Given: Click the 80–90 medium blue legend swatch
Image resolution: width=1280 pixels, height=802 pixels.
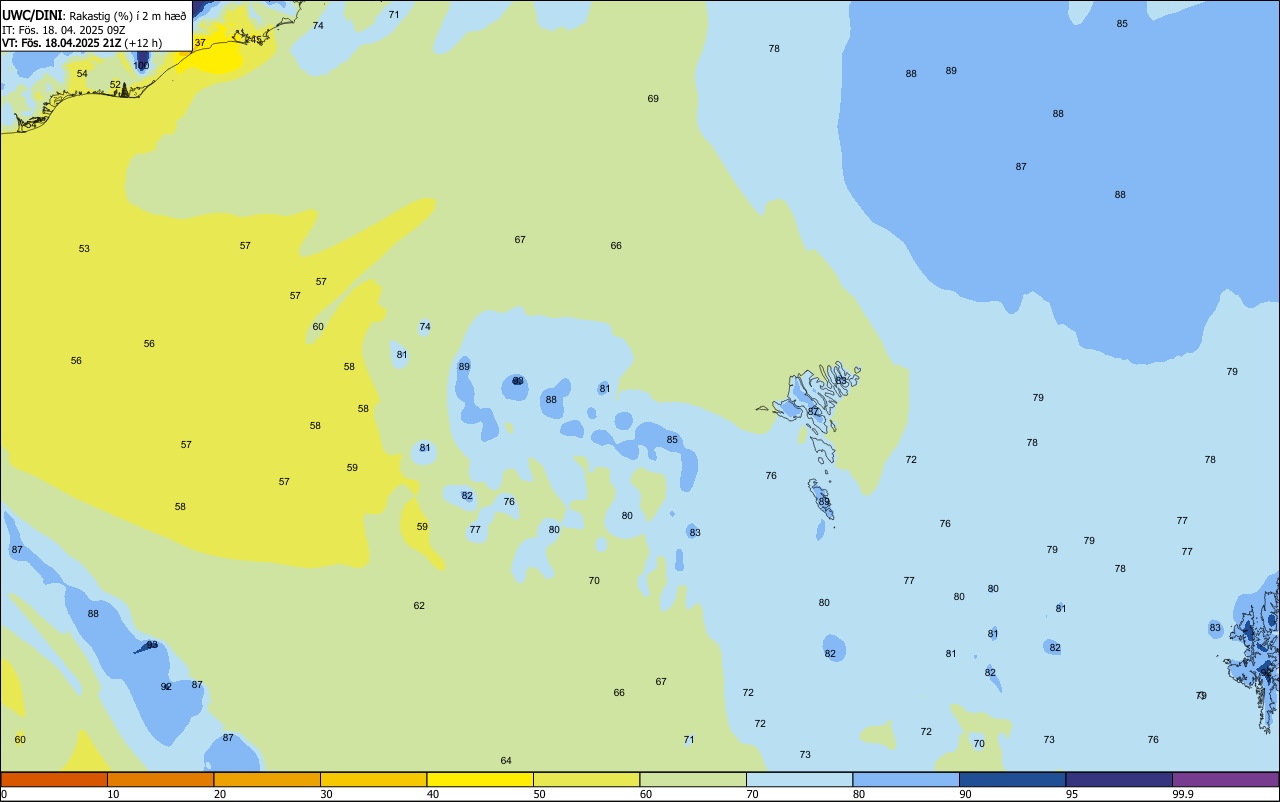Looking at the screenshot, I should tap(906, 779).
